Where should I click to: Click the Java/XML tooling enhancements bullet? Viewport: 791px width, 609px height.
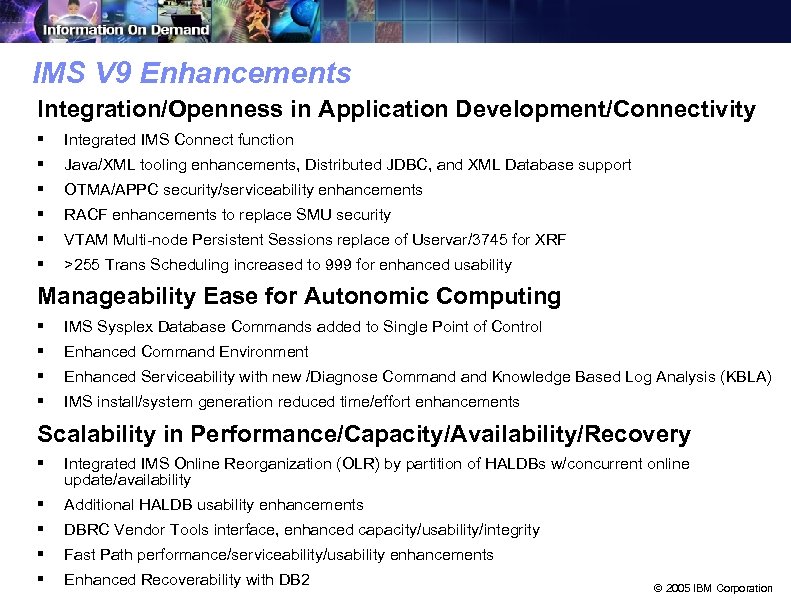[348, 165]
